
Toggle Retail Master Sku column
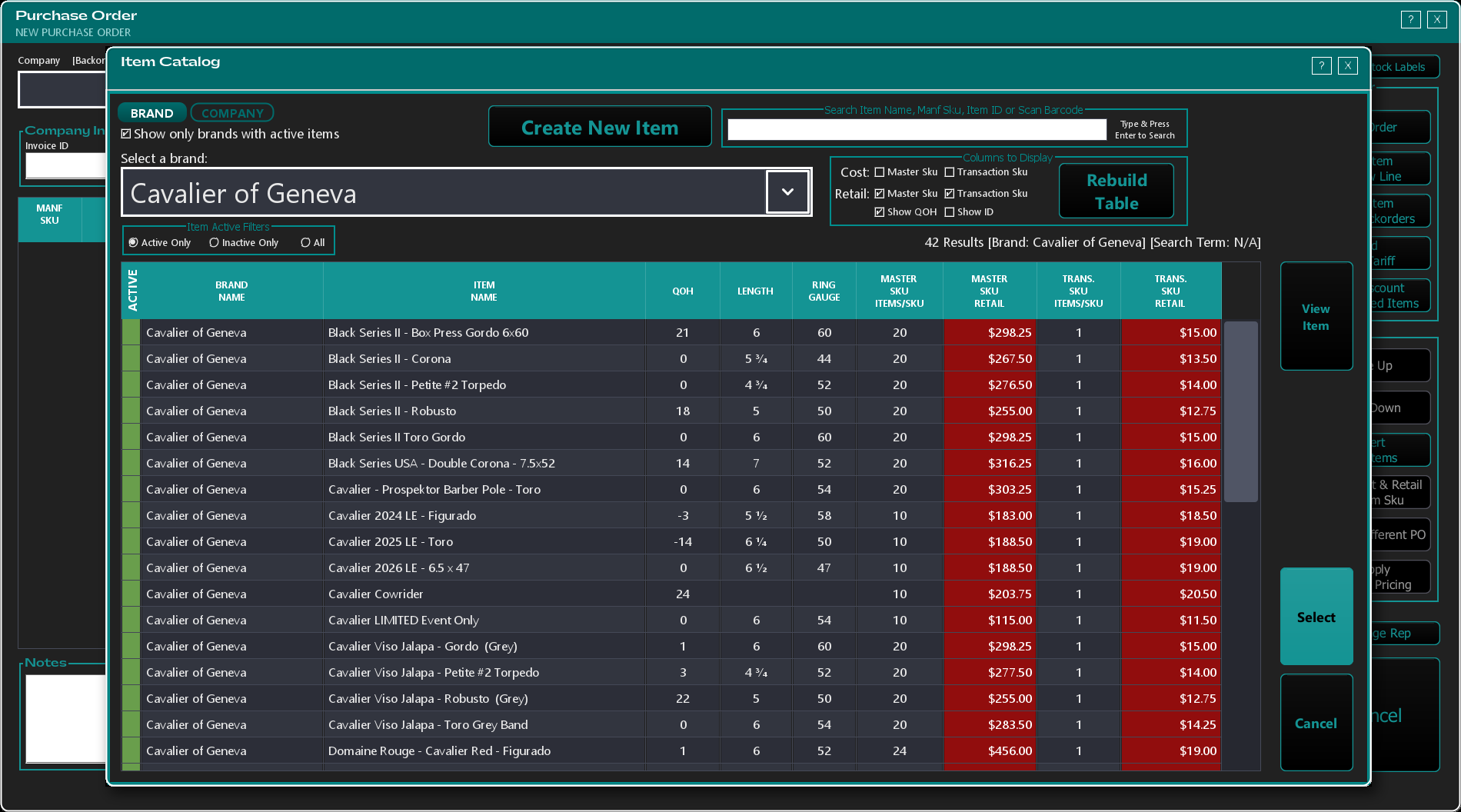880,194
